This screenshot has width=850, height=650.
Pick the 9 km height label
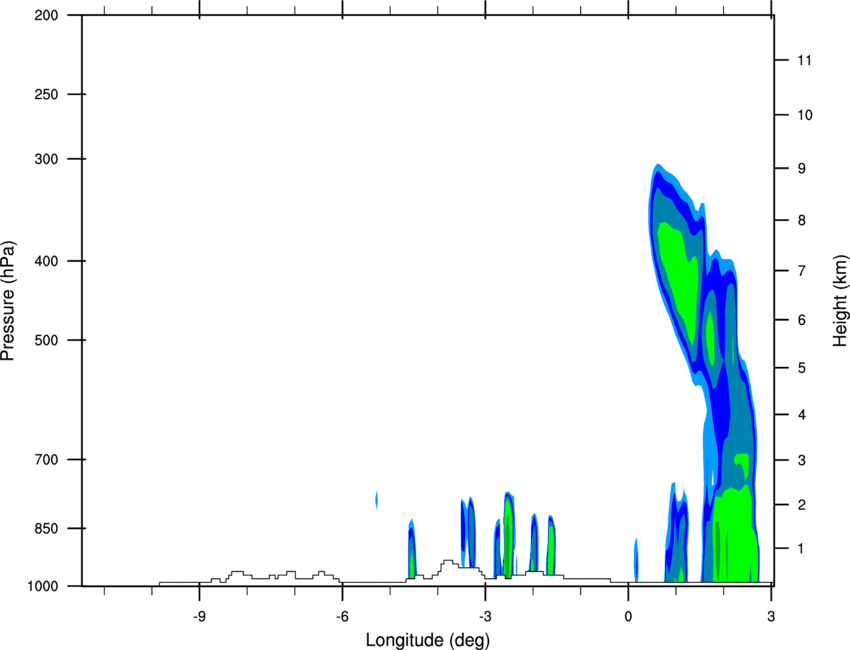(x=802, y=169)
